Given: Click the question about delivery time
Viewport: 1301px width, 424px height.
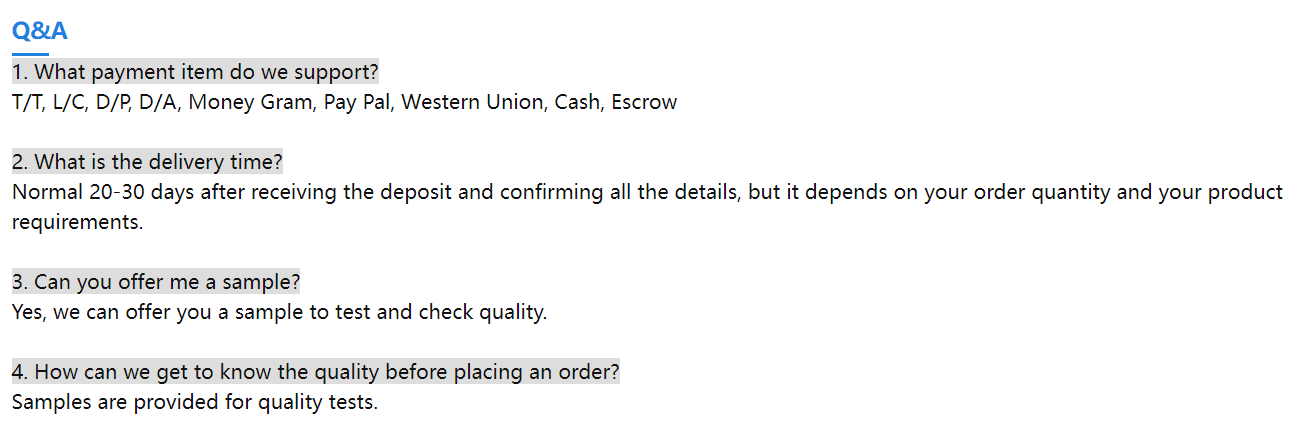Looking at the screenshot, I should click(147, 162).
